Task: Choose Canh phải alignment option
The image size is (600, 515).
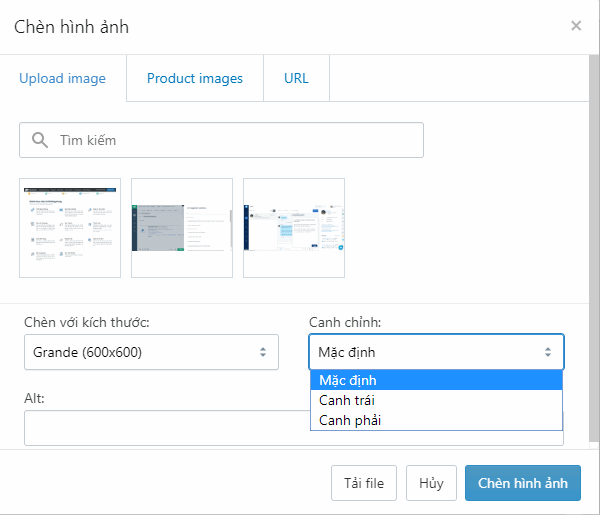Action: click(x=436, y=420)
